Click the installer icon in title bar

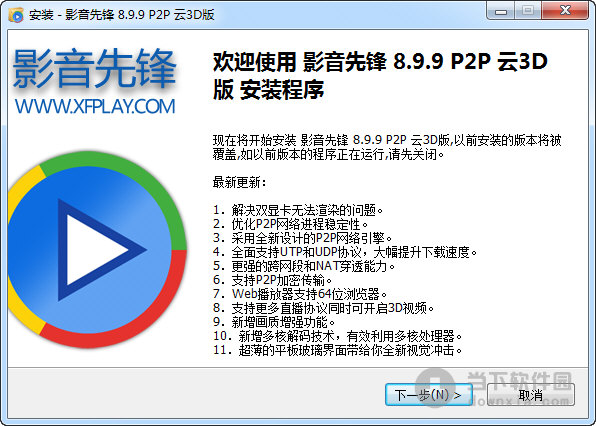tap(16, 15)
